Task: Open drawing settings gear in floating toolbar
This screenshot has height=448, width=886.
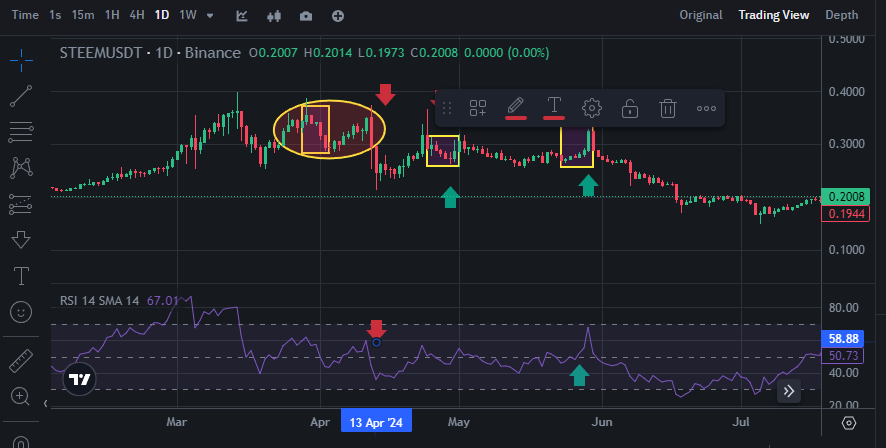Action: 592,108
